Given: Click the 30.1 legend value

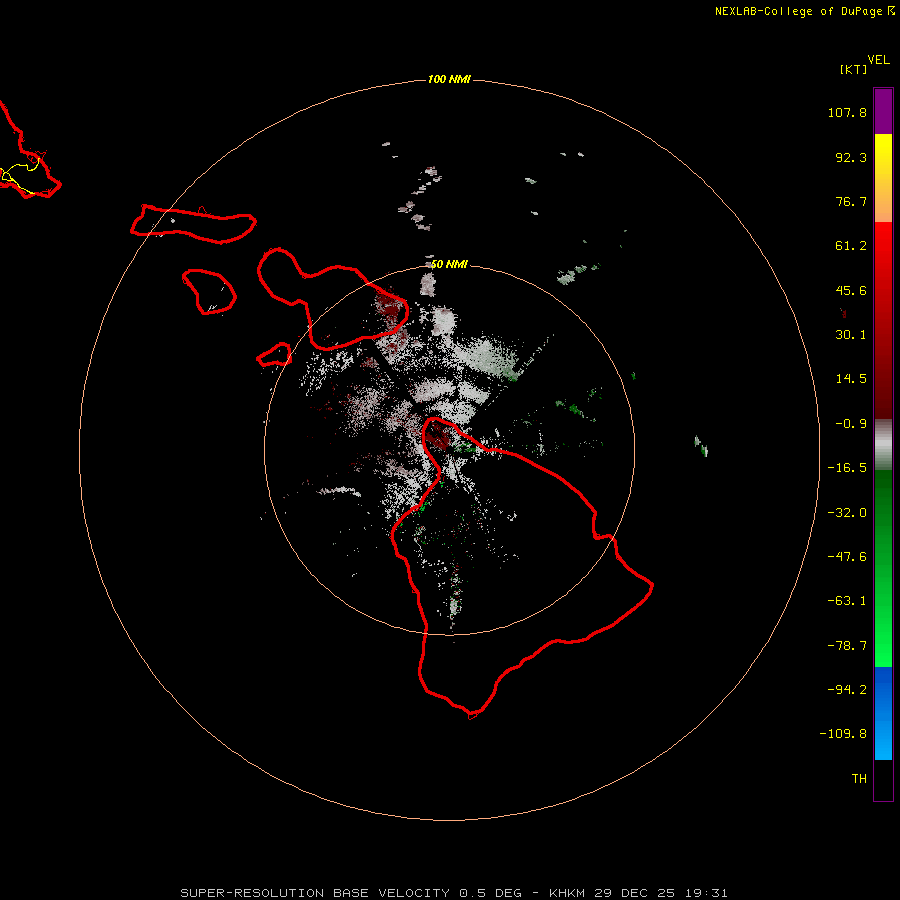Looking at the screenshot, I should click(x=851, y=335).
